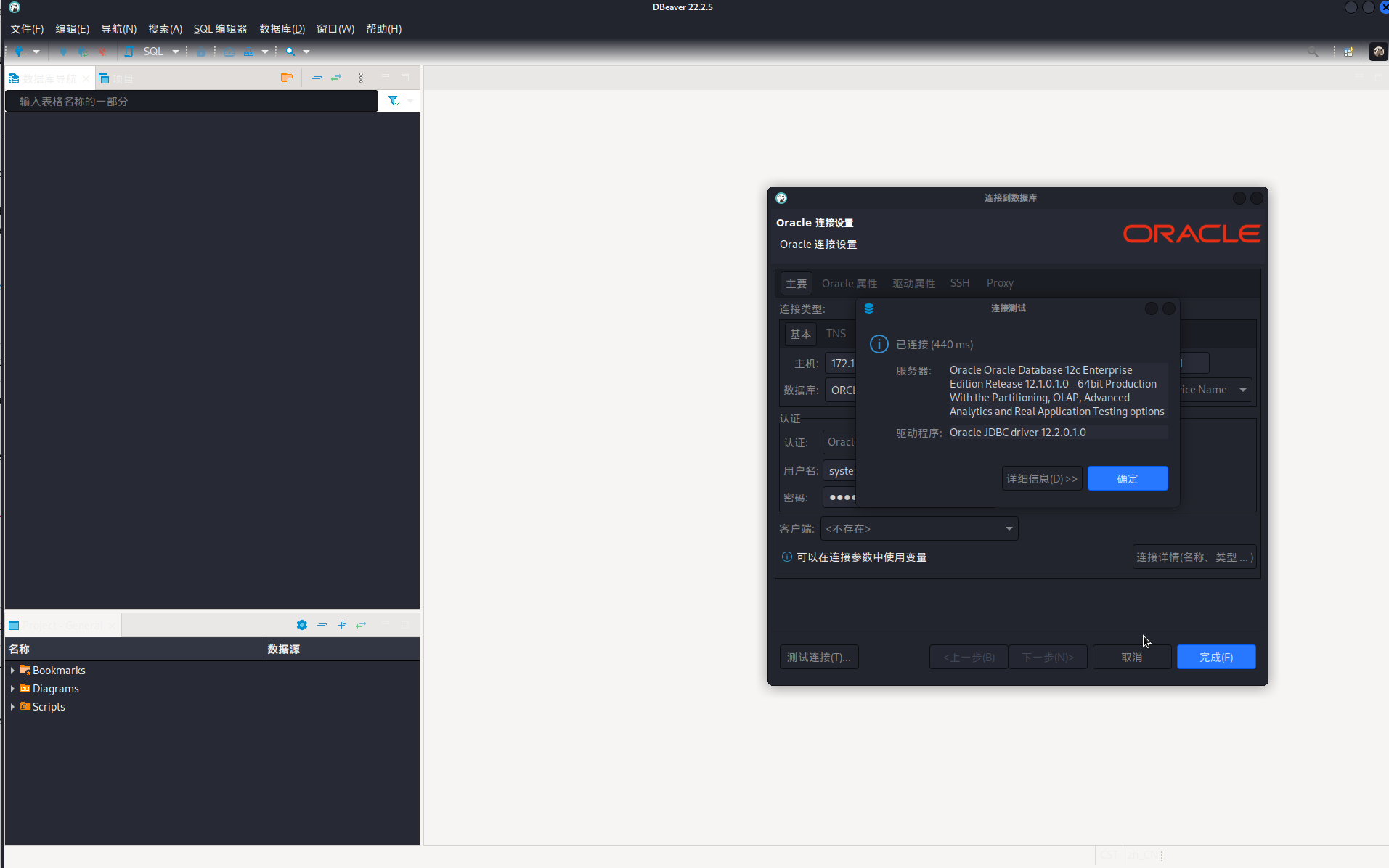Click the plus create icon in Project panel

point(341,625)
